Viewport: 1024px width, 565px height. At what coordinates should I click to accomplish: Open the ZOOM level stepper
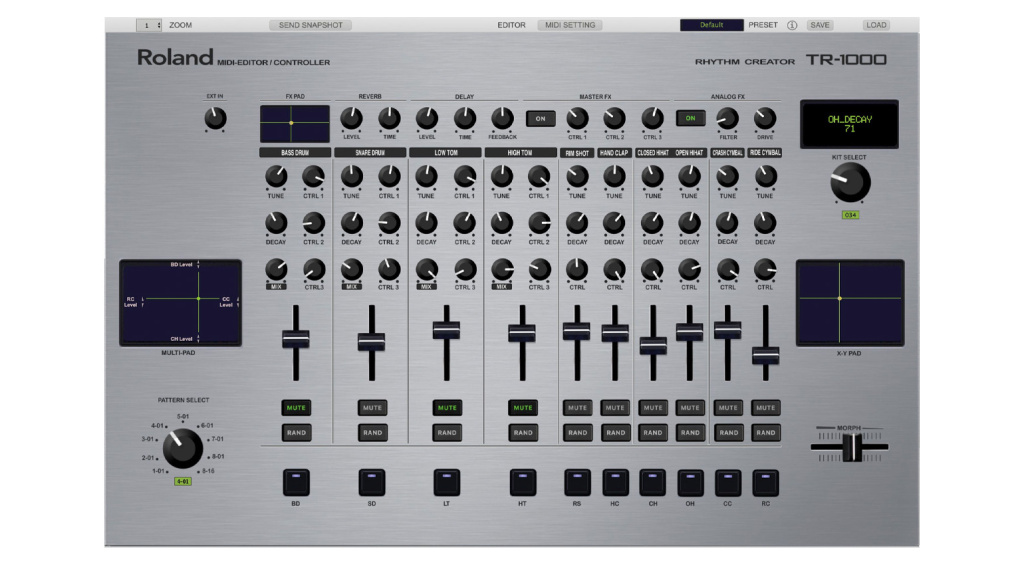click(x=149, y=25)
